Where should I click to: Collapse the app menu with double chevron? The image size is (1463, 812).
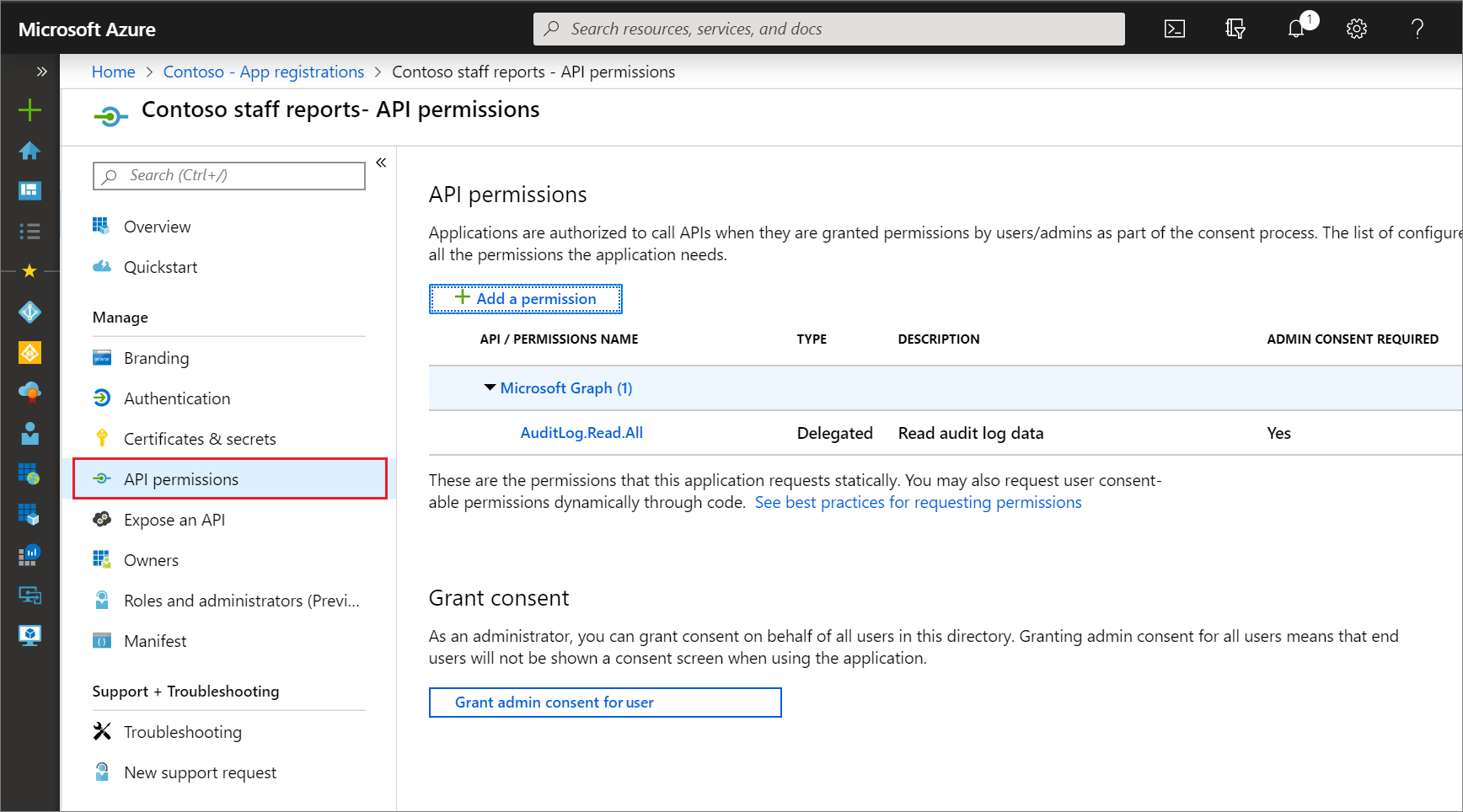(x=381, y=163)
